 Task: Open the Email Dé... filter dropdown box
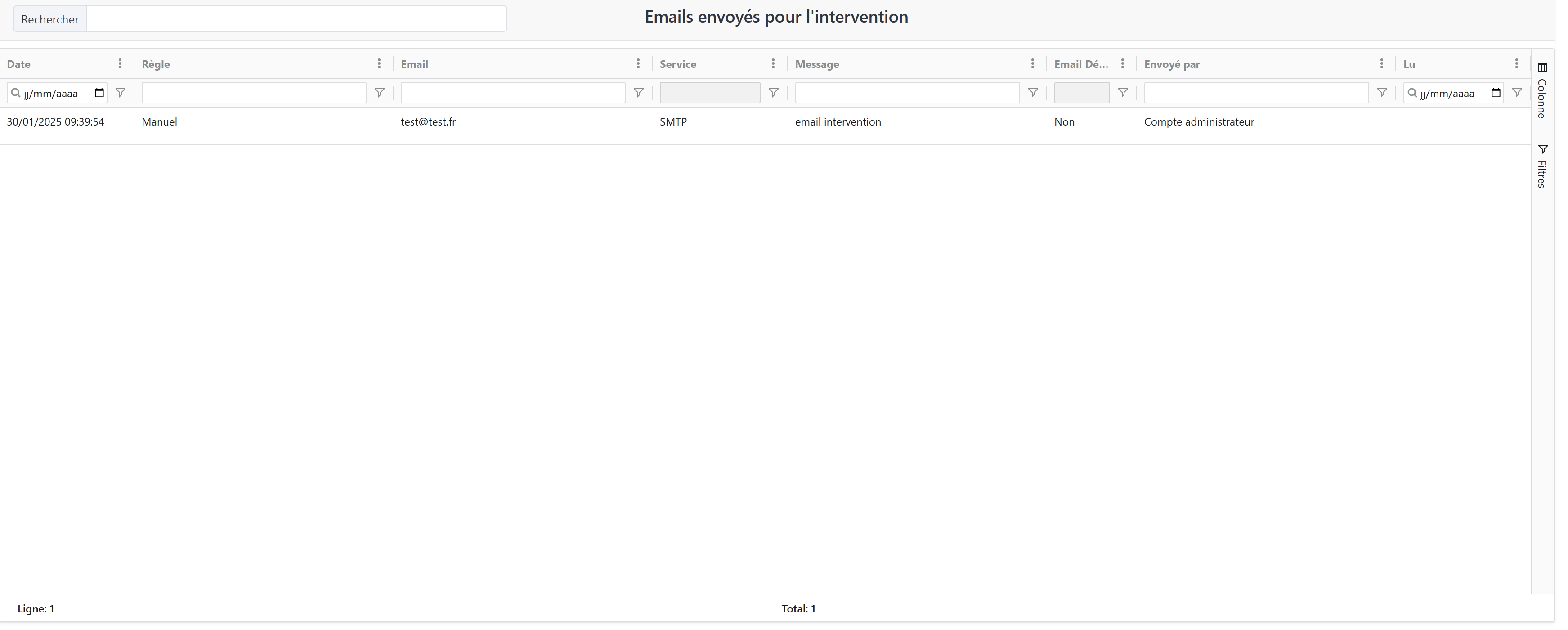[x=1081, y=93]
